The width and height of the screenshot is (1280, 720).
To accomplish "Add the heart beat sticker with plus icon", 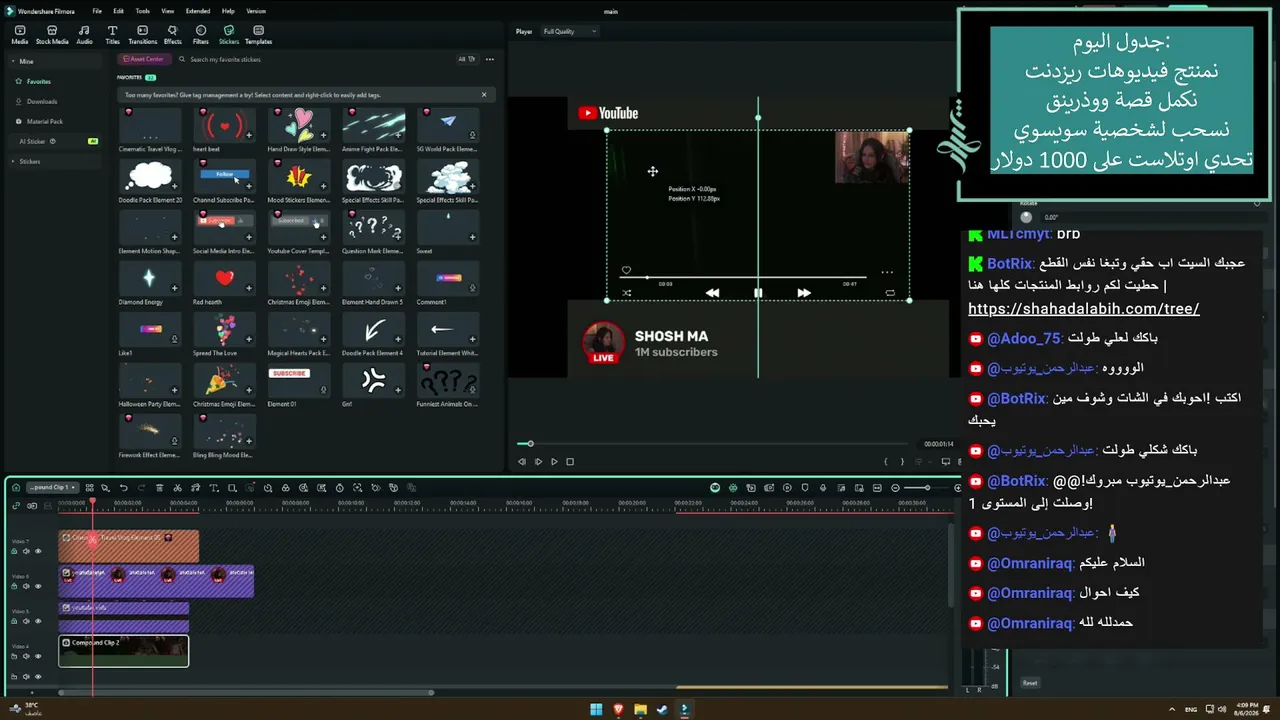I will click(248, 135).
